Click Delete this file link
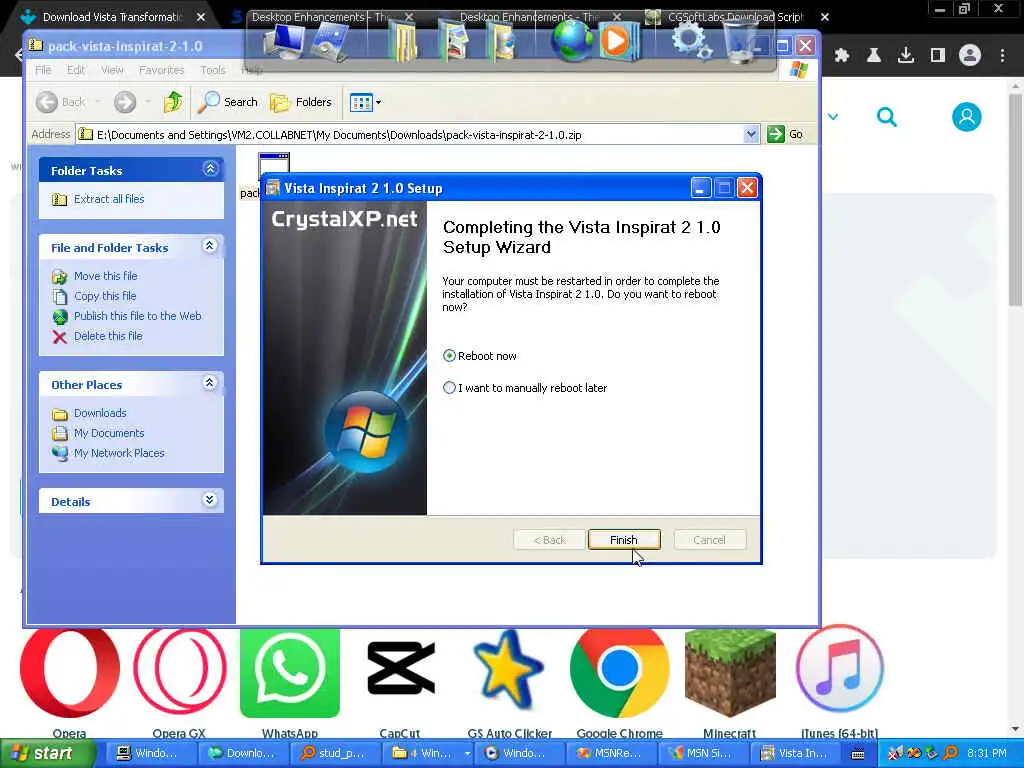This screenshot has height=768, width=1024. [108, 336]
